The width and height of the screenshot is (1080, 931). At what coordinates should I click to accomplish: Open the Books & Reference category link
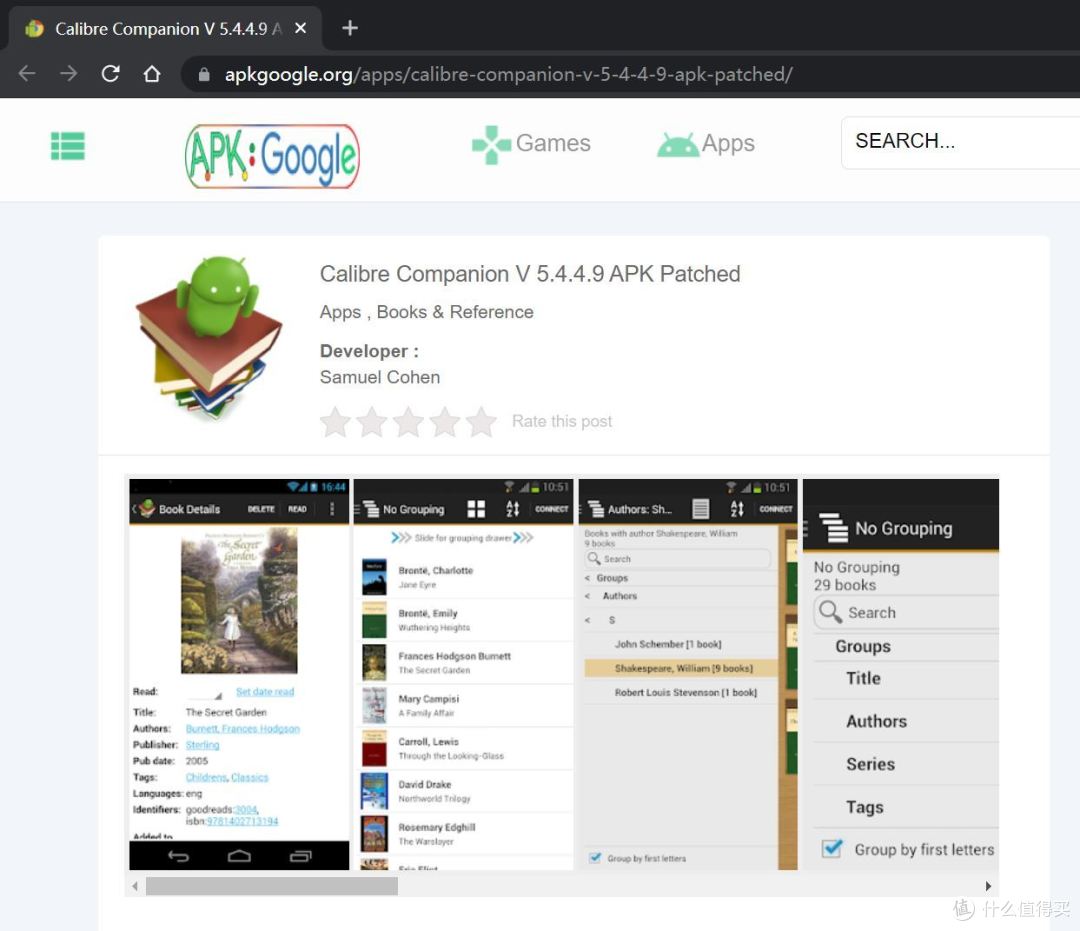click(455, 312)
